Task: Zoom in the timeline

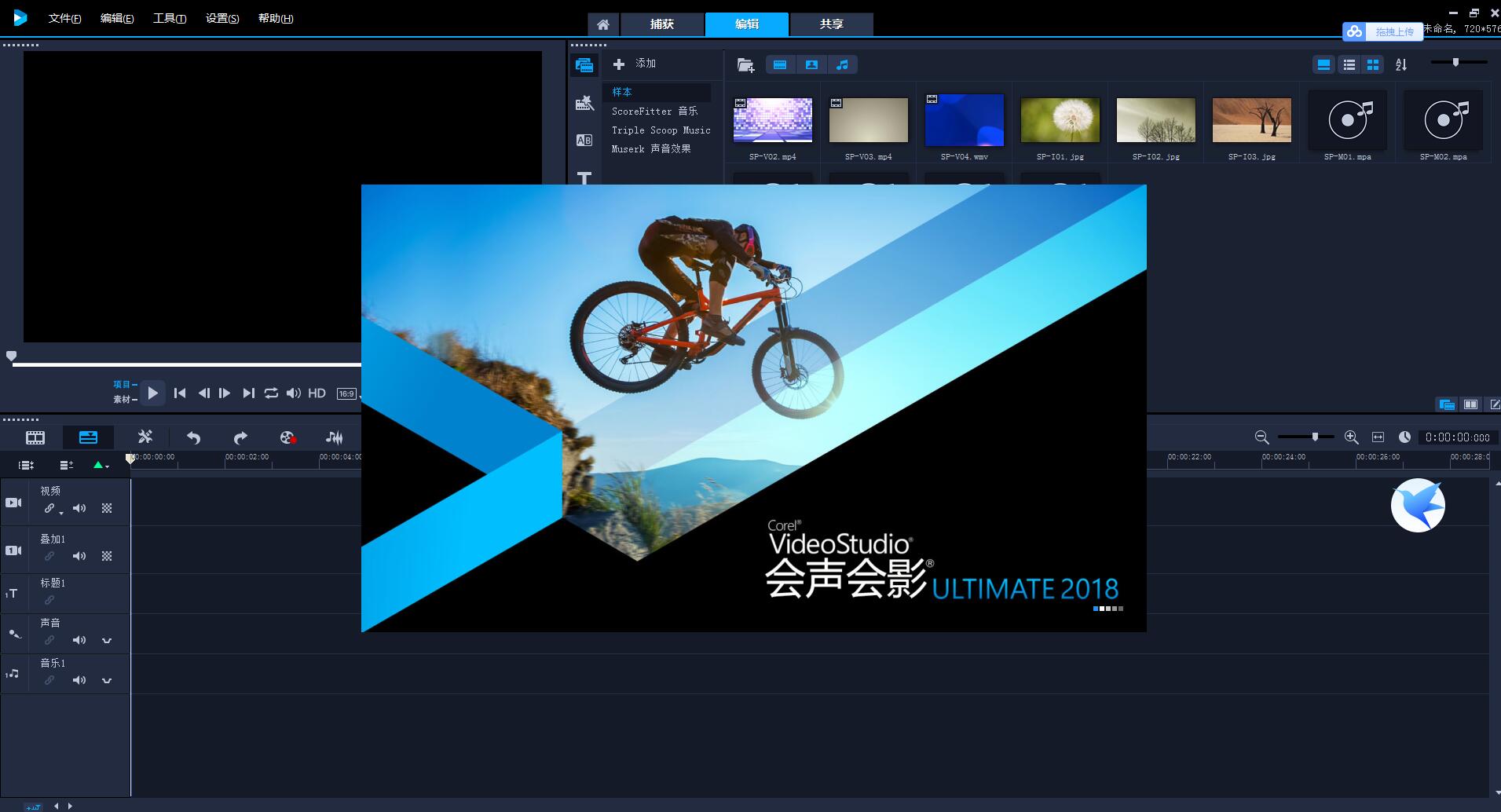Action: (1351, 437)
